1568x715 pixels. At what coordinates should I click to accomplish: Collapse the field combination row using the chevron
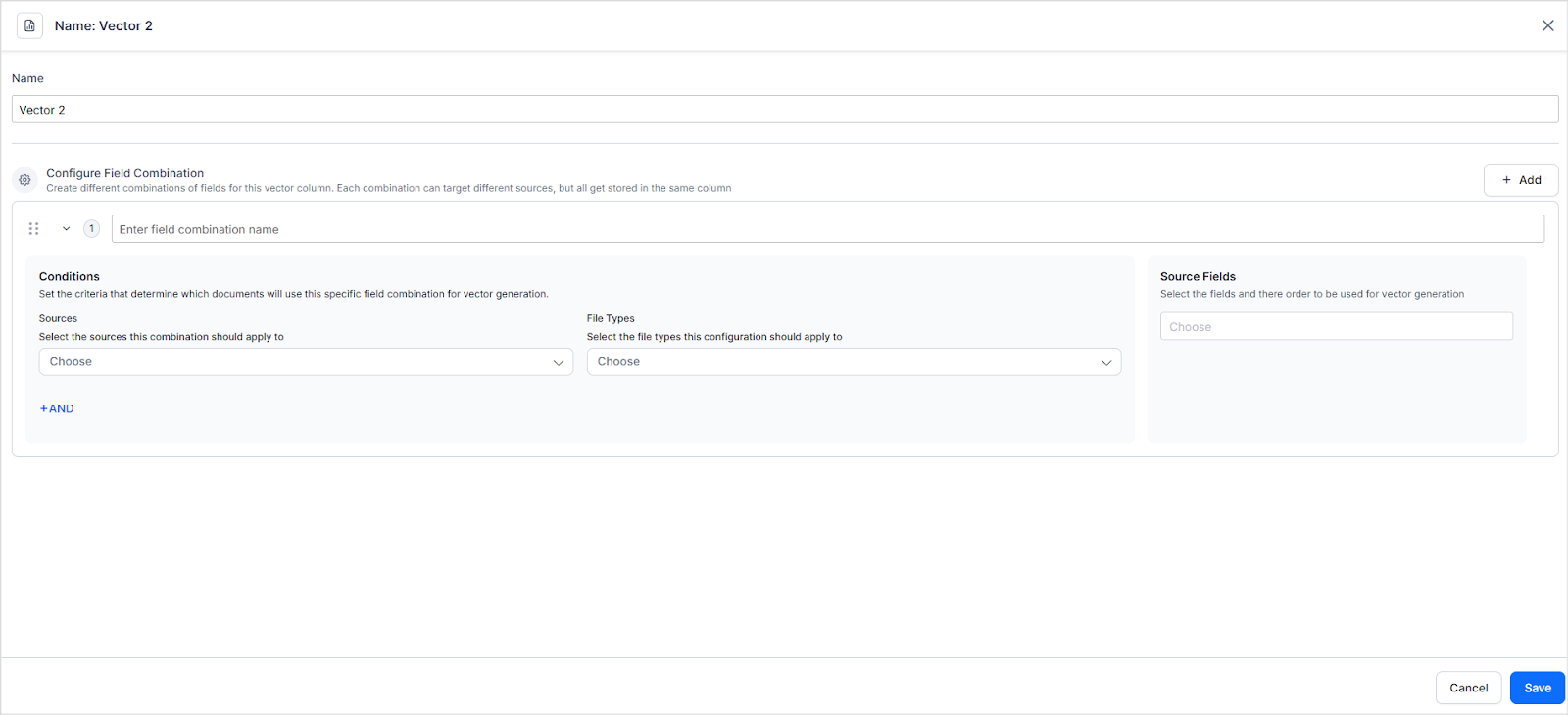point(66,229)
